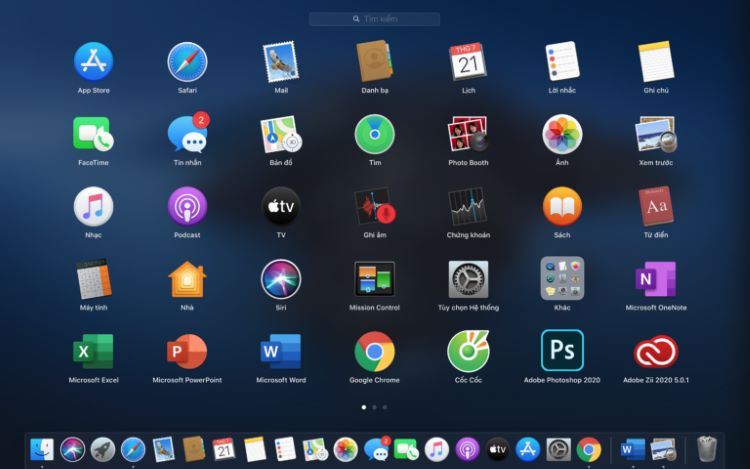Click the Tìm kiếm search field
Viewport: 750px width, 469px height.
click(375, 19)
